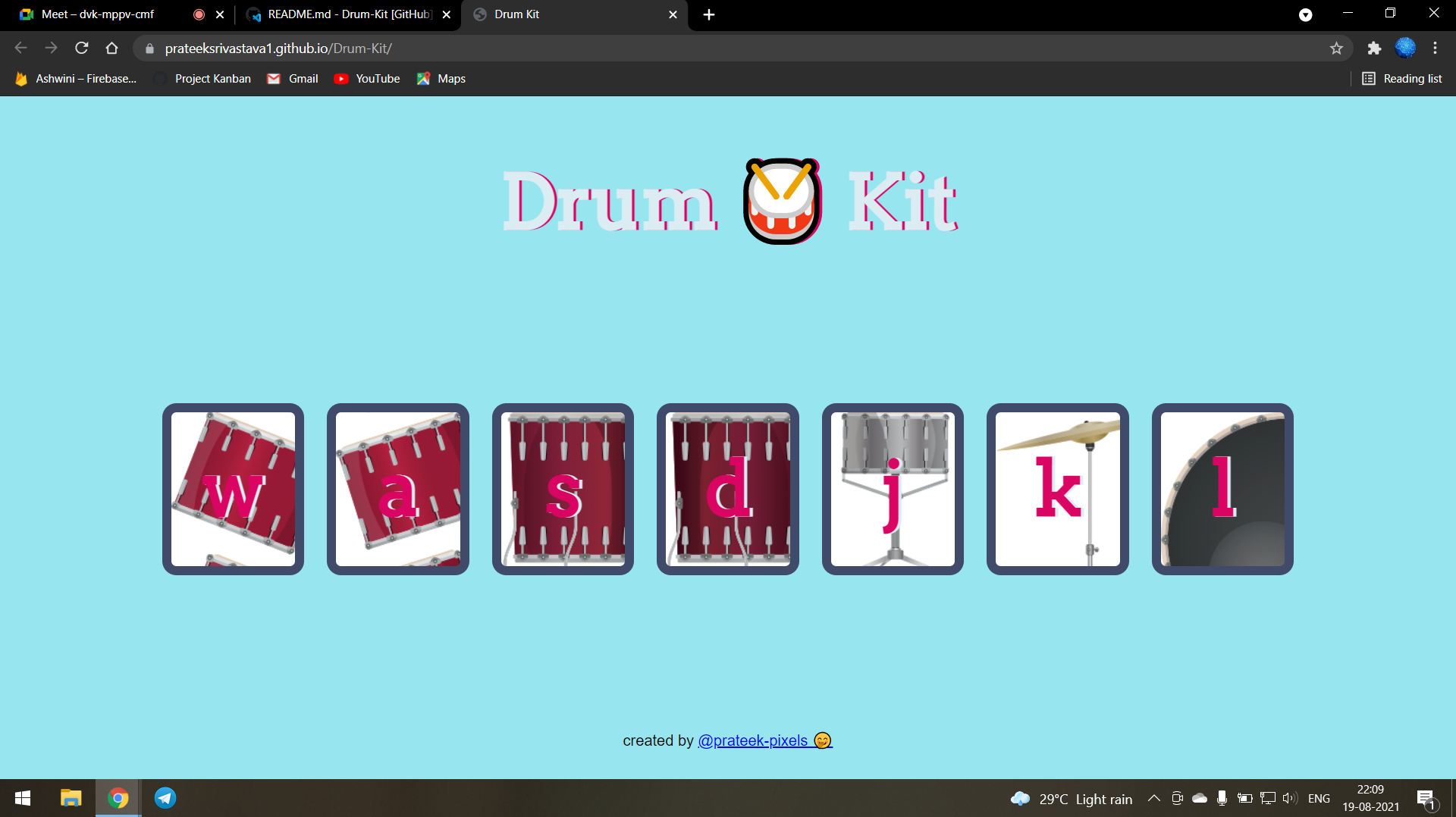Bookmark this page with star icon

1336,49
